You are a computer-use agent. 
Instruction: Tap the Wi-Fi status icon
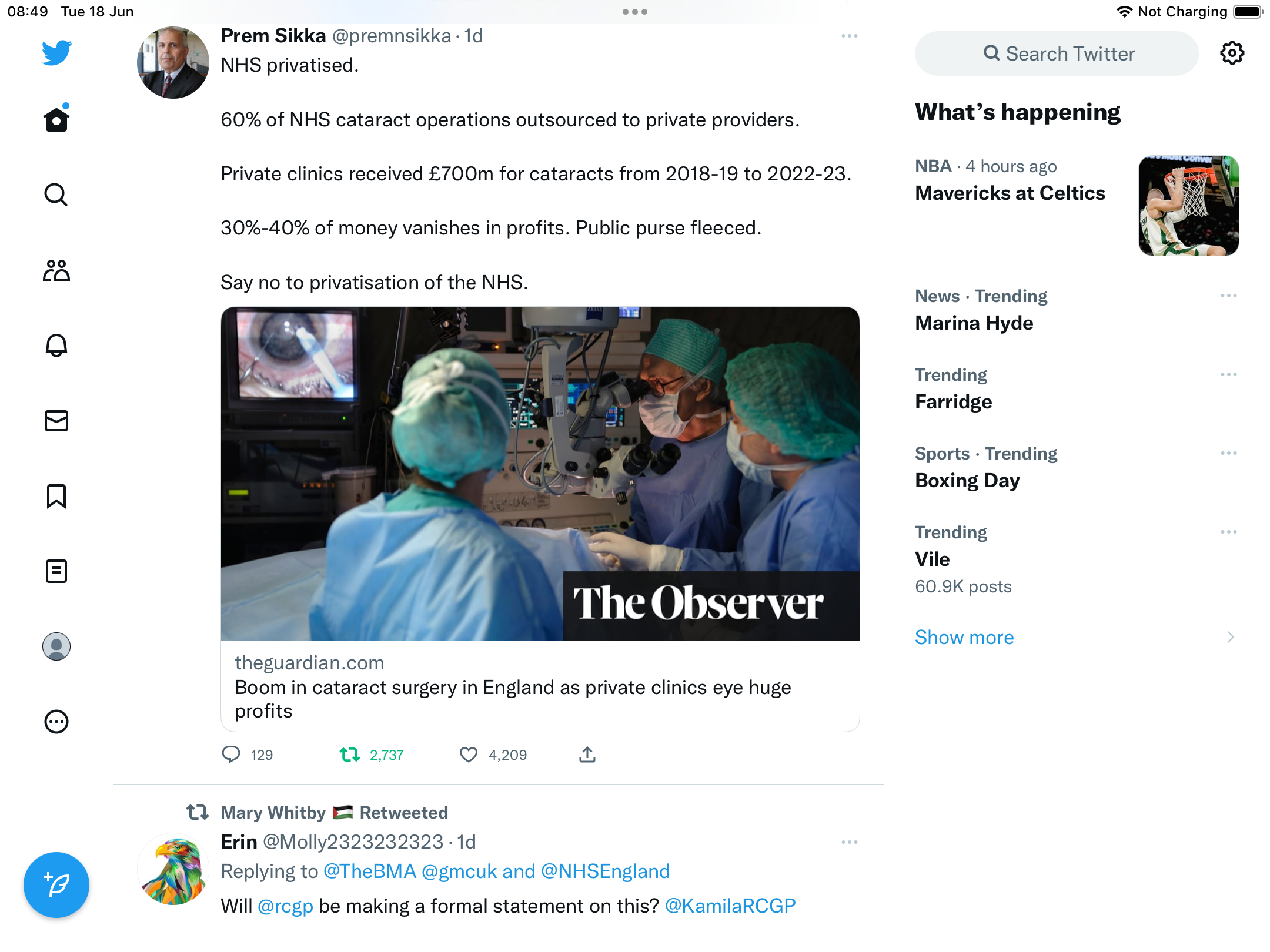tap(1124, 12)
